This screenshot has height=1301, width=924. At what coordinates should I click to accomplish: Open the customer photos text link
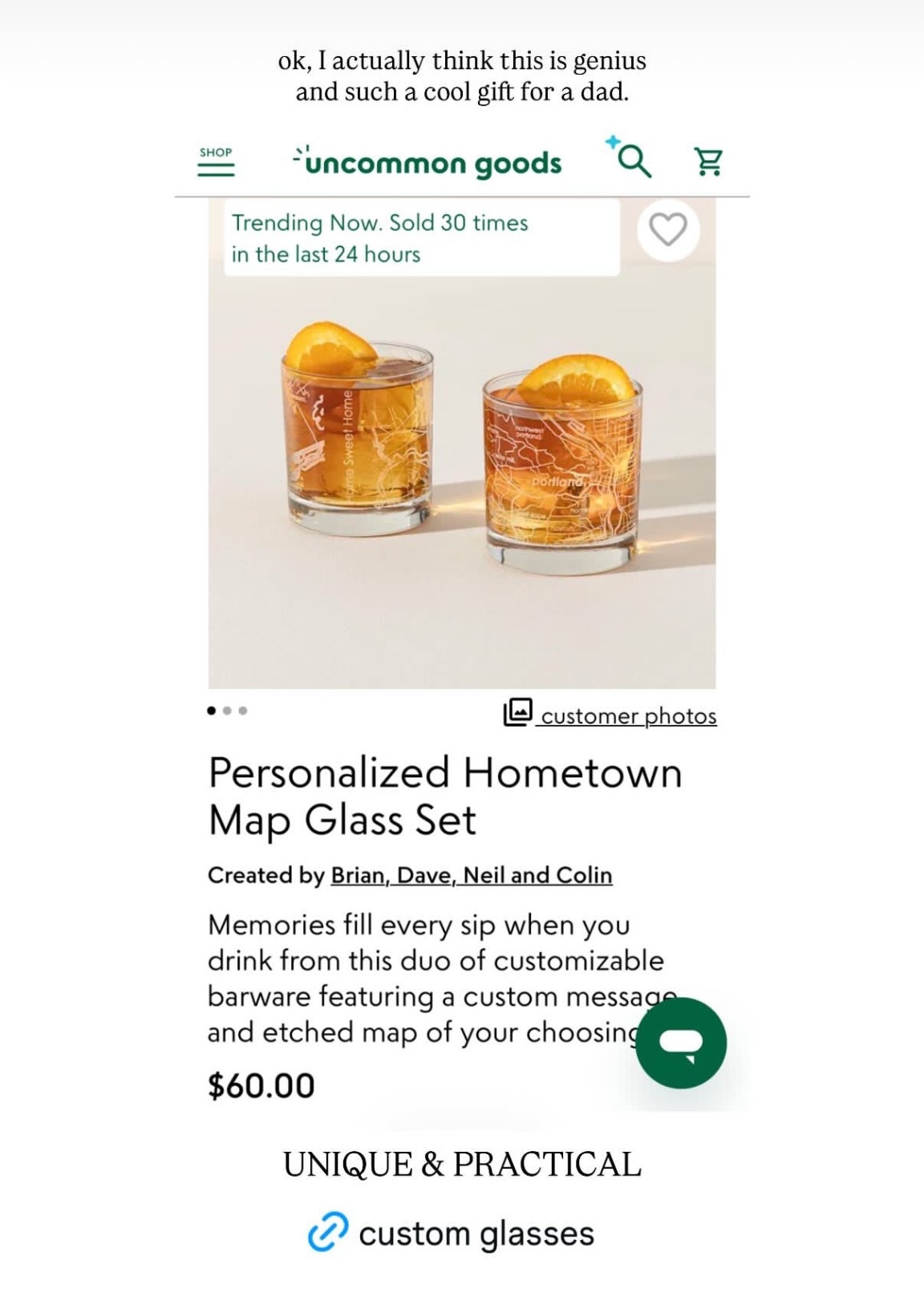(629, 715)
